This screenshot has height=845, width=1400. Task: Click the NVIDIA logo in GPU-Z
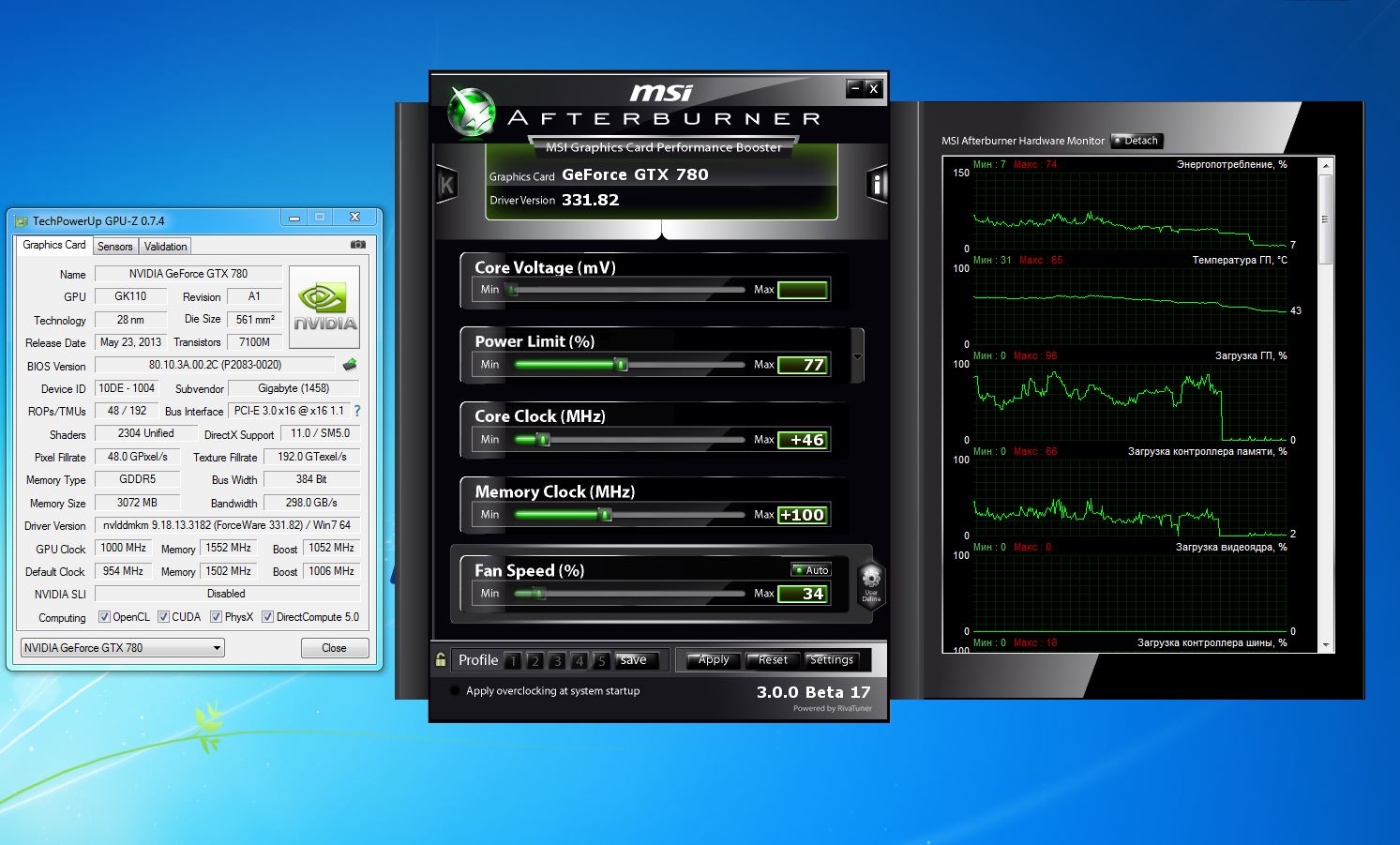[324, 307]
